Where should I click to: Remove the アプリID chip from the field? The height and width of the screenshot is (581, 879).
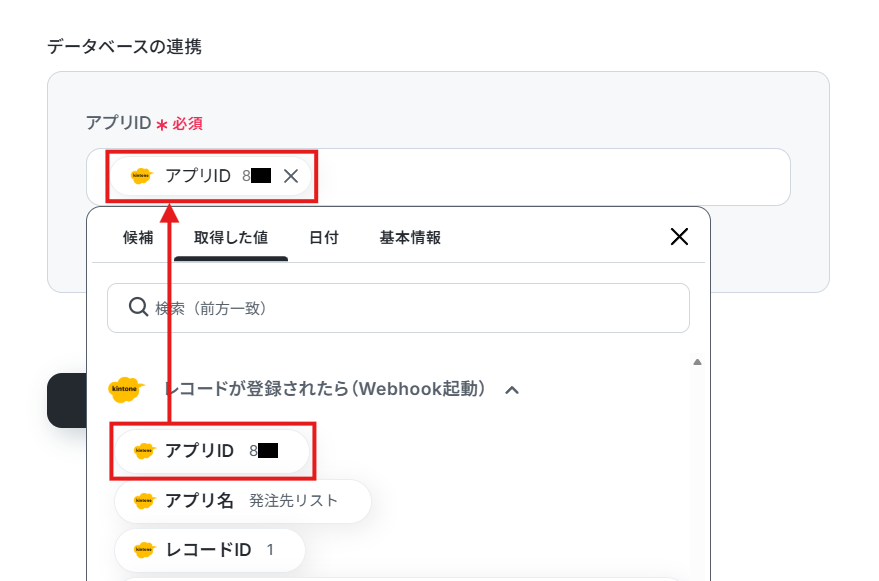(x=291, y=176)
